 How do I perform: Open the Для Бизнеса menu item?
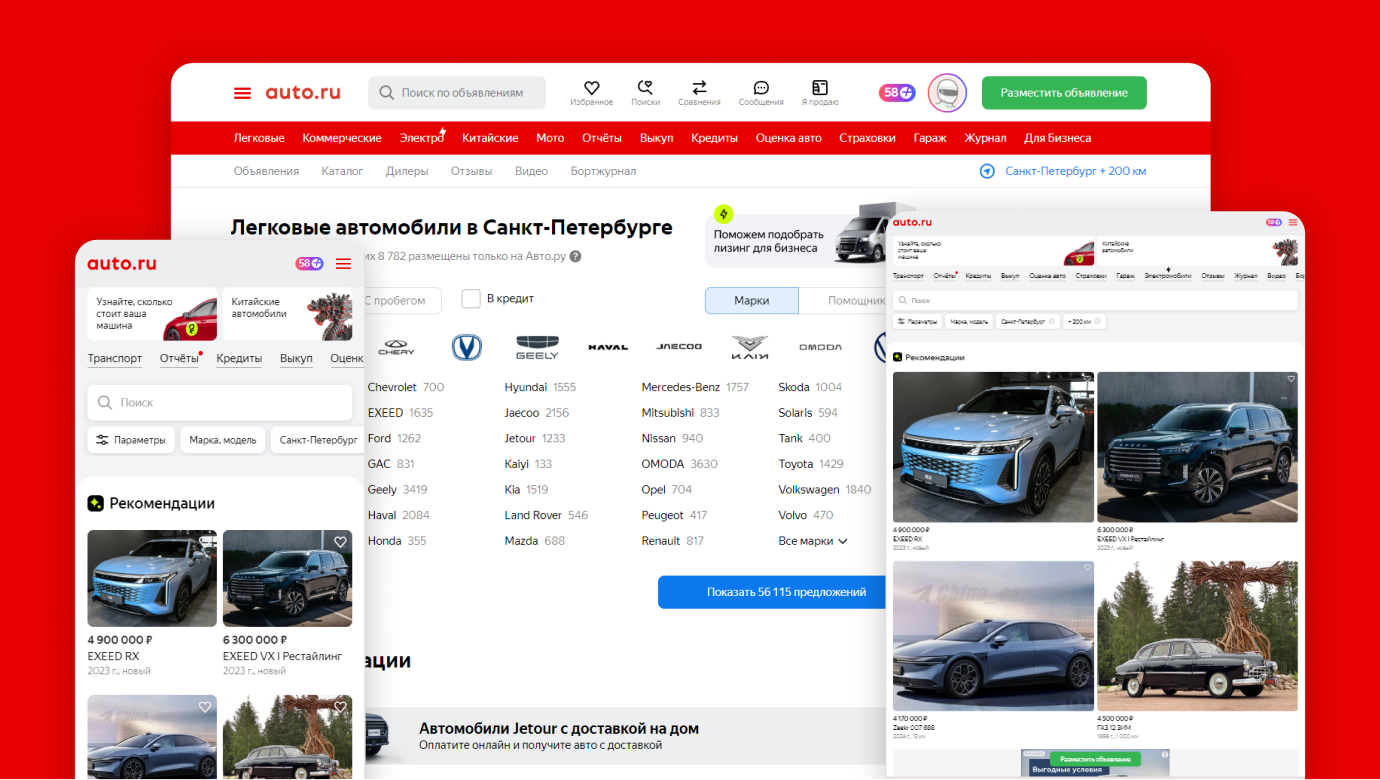(x=1058, y=138)
